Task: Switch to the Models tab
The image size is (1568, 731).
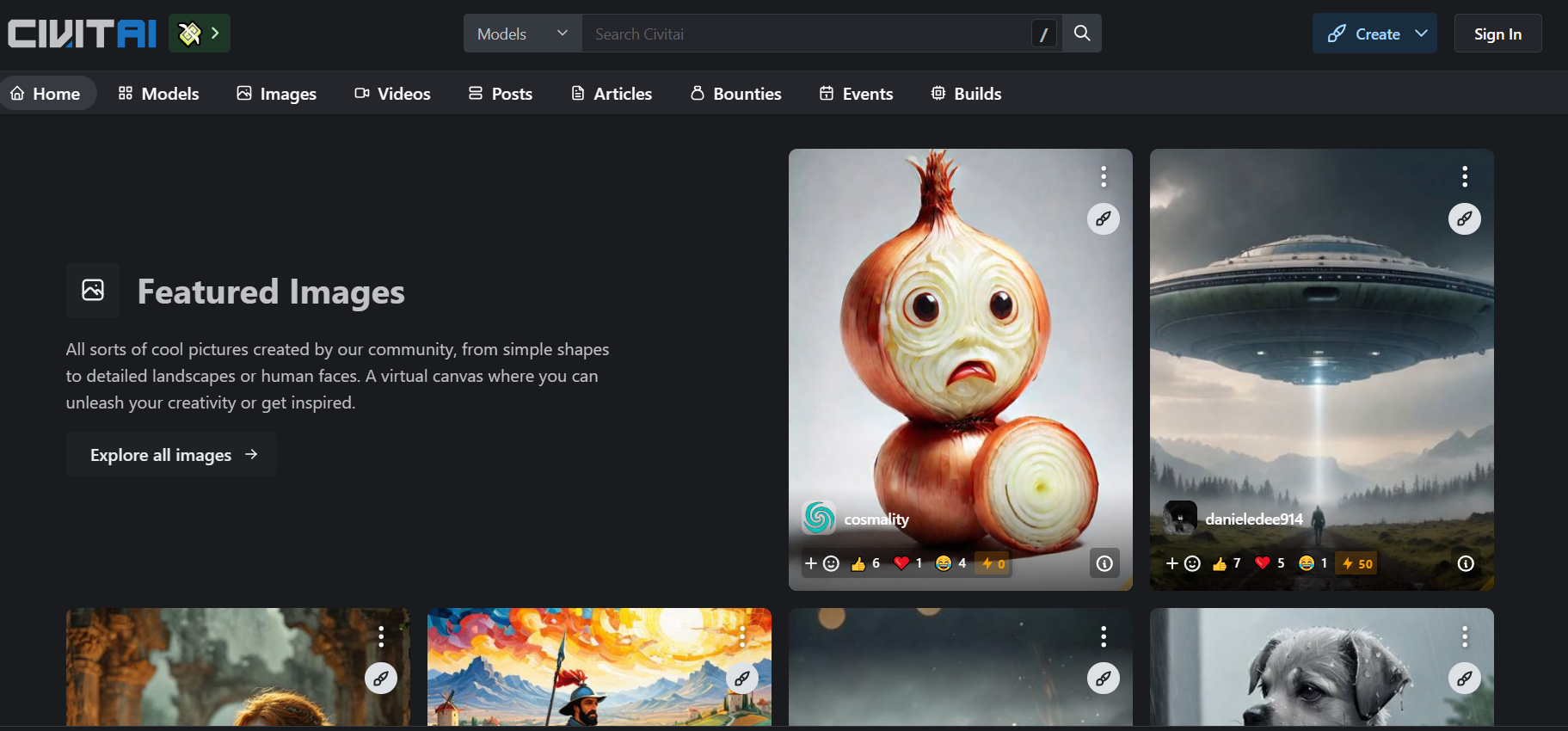Action: [x=158, y=93]
